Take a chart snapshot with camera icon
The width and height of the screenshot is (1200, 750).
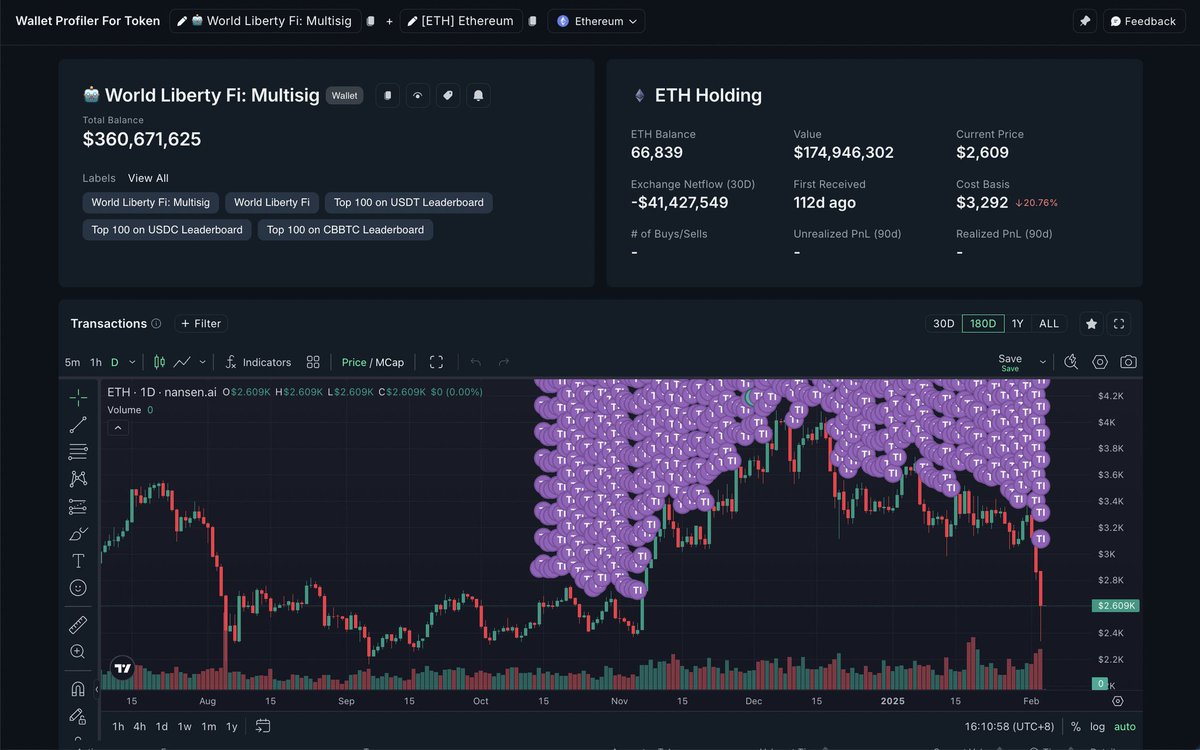pos(1128,362)
